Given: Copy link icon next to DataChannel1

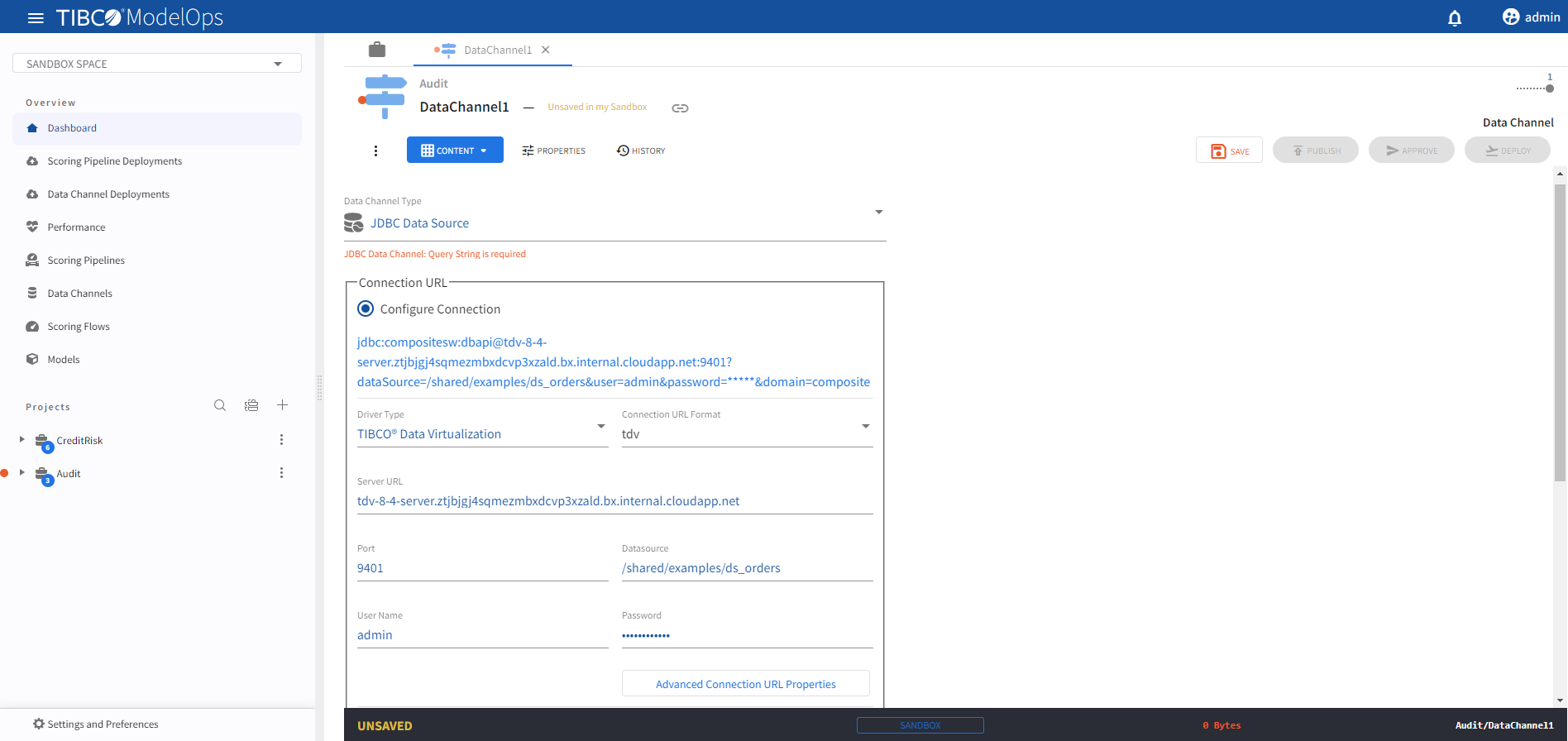Looking at the screenshot, I should 680,108.
